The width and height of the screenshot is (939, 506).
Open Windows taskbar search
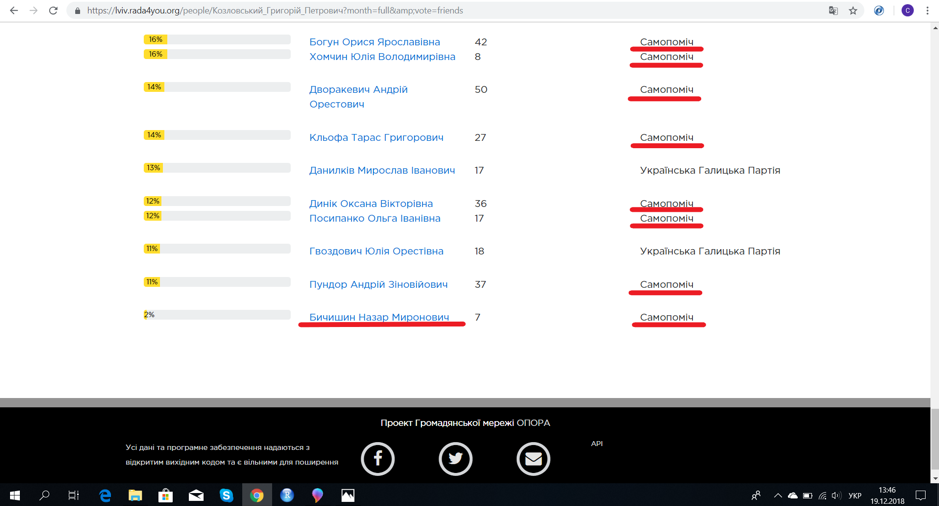(44, 495)
